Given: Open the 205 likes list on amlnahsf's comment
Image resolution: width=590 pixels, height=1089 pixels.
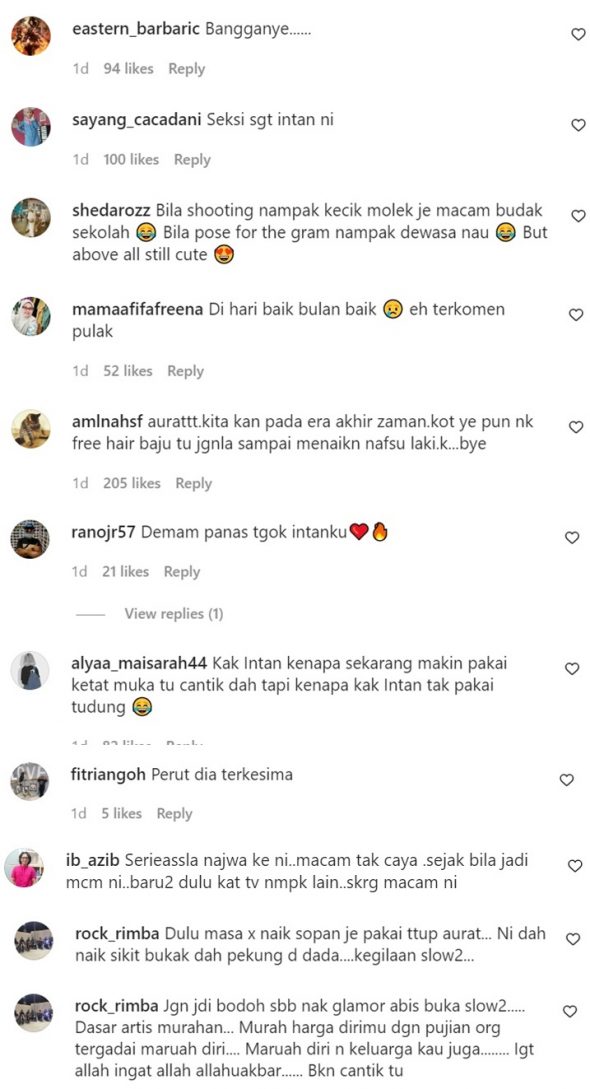Looking at the screenshot, I should [x=132, y=483].
